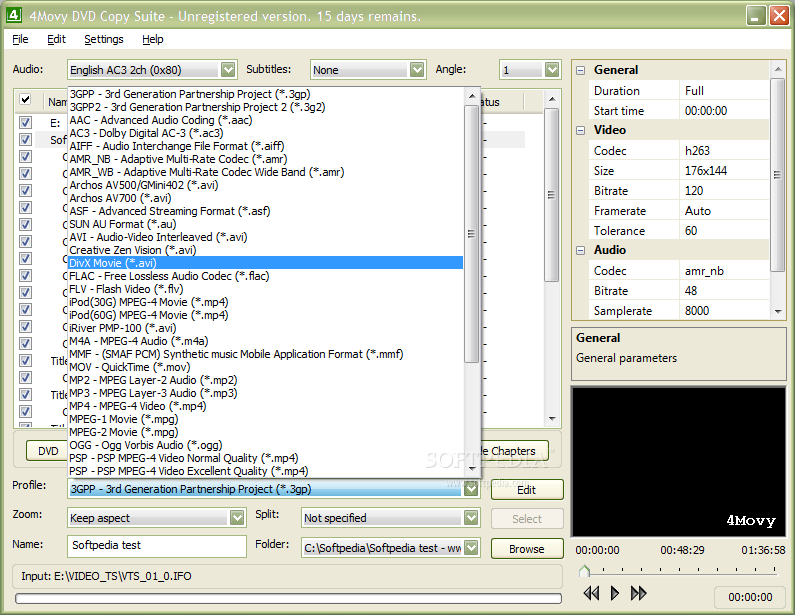Click the current time field 00:00:00

point(750,597)
